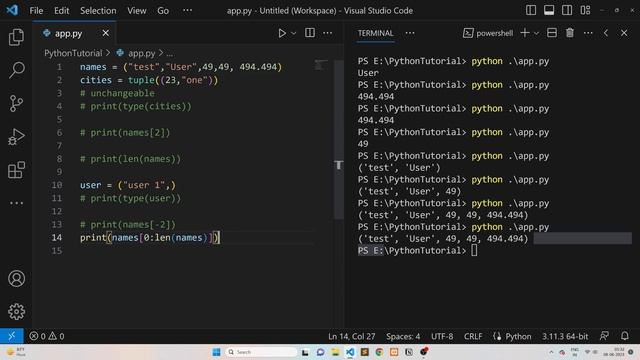Click the editor vertical scrollbar
Screen dimensions: 640x360
[x=338, y=139]
